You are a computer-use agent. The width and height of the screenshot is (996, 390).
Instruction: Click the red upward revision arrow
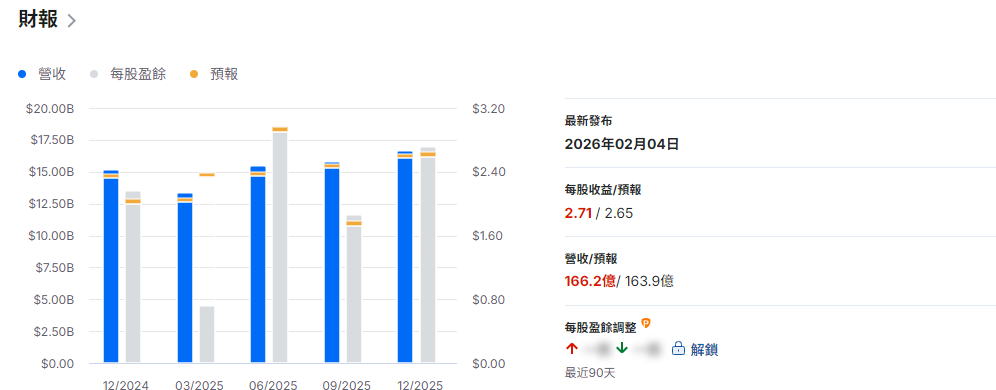click(571, 349)
